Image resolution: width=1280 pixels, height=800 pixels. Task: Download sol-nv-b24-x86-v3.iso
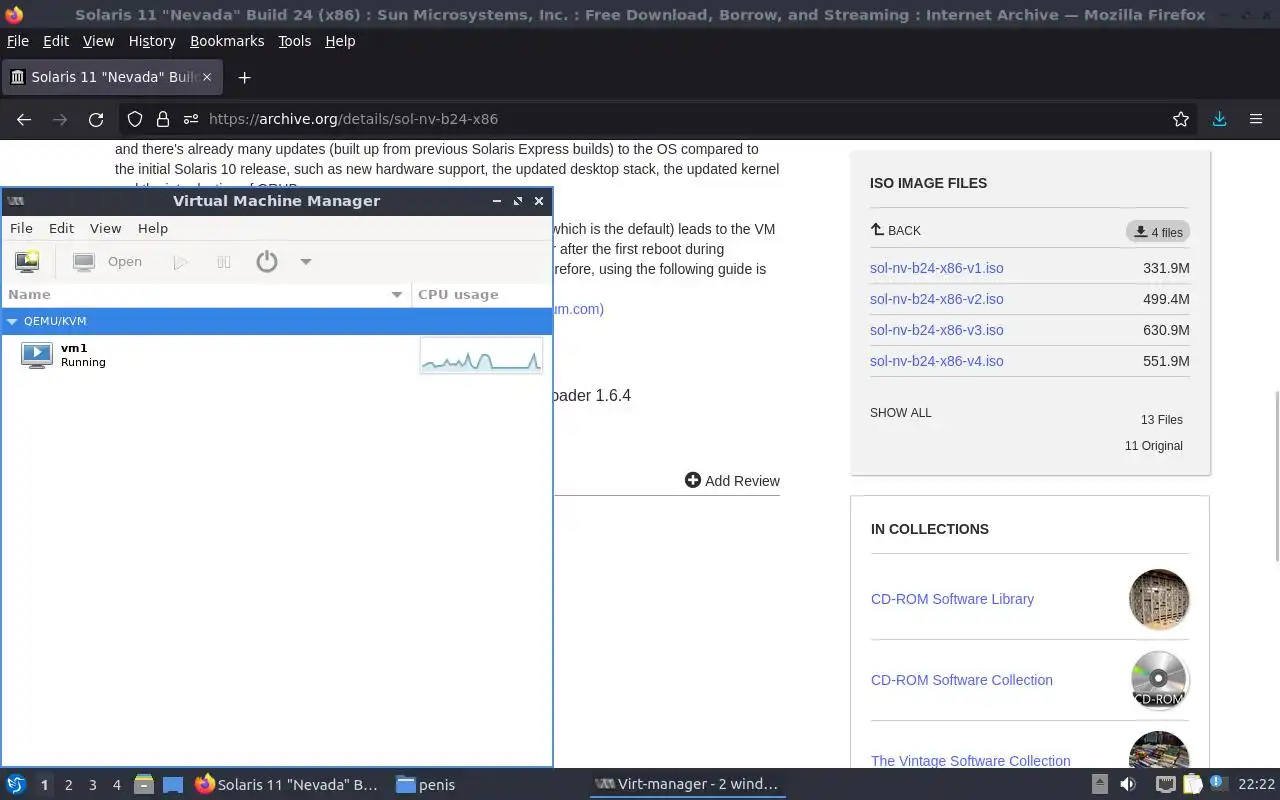click(x=936, y=330)
